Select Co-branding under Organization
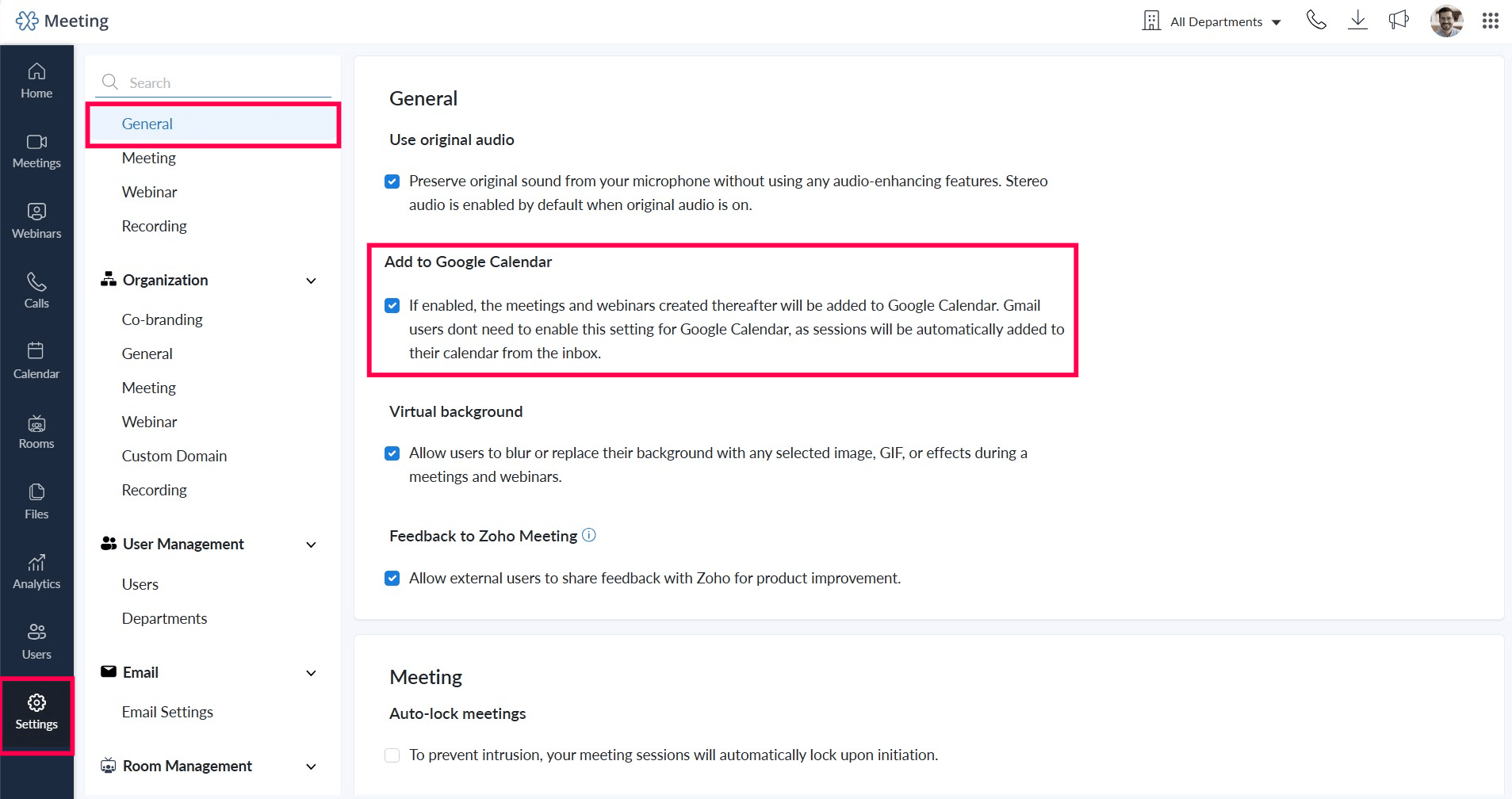This screenshot has width=1512, height=799. (162, 319)
